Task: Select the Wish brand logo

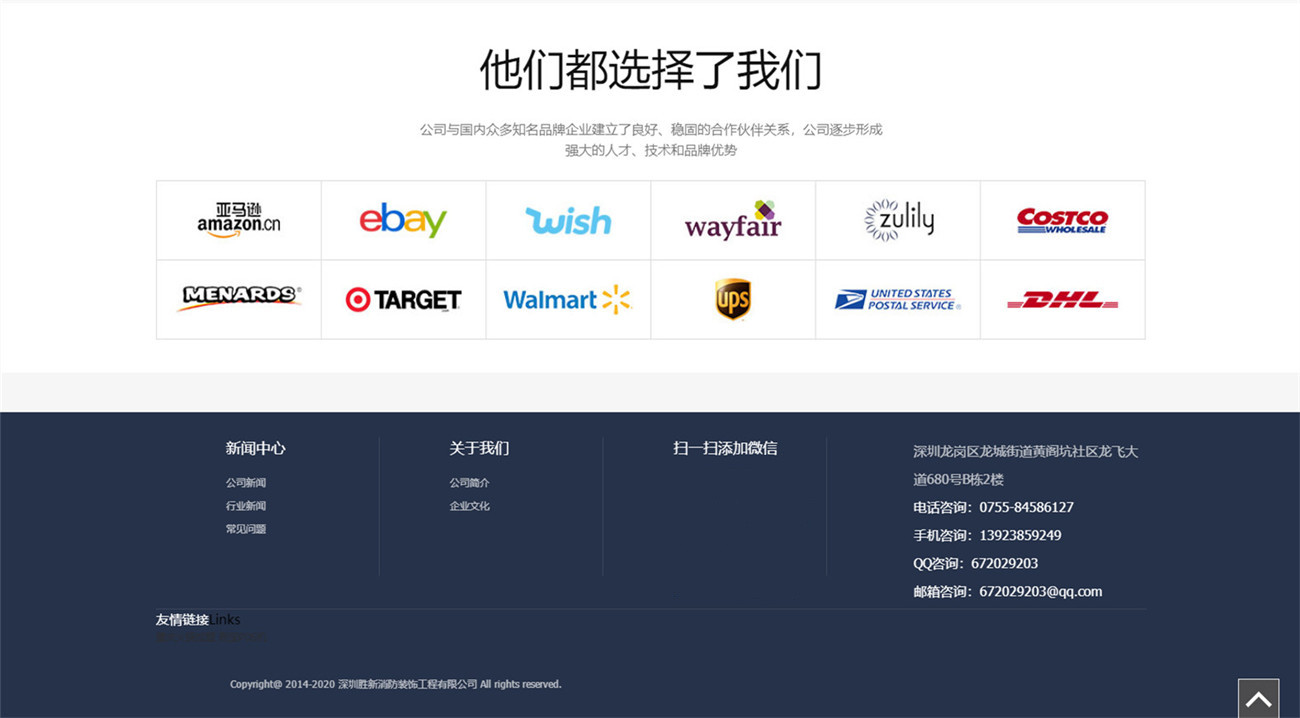Action: coord(568,220)
